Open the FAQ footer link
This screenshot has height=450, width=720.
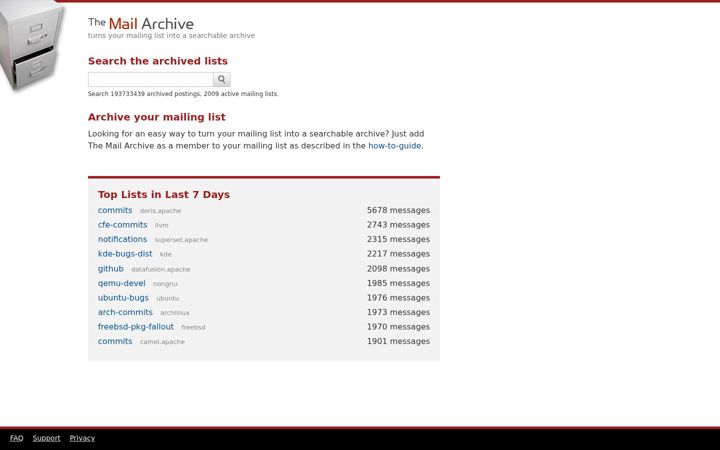[17, 438]
